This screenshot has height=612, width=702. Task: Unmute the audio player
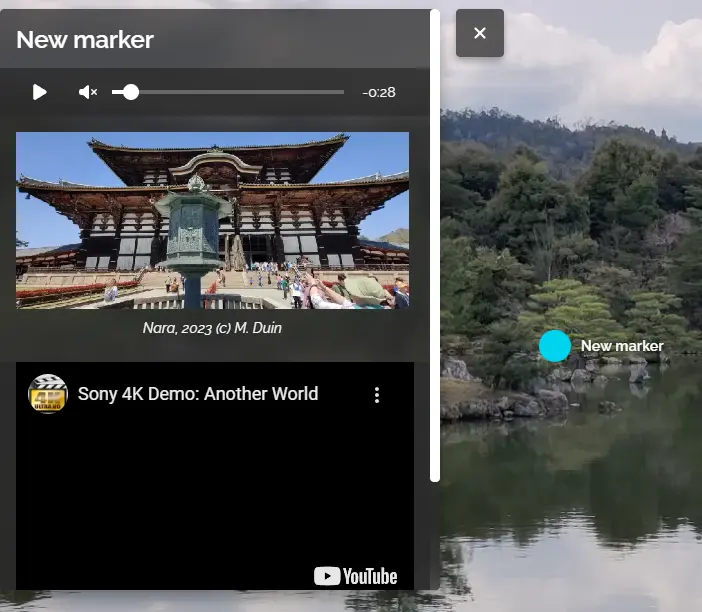point(88,92)
